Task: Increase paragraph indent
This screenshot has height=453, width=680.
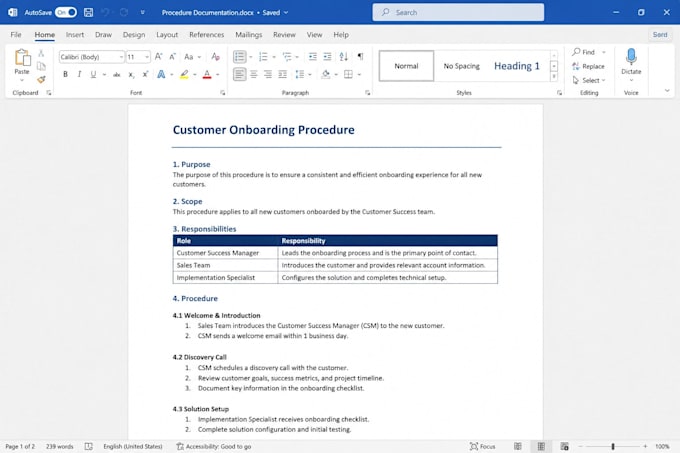Action: tap(327, 57)
